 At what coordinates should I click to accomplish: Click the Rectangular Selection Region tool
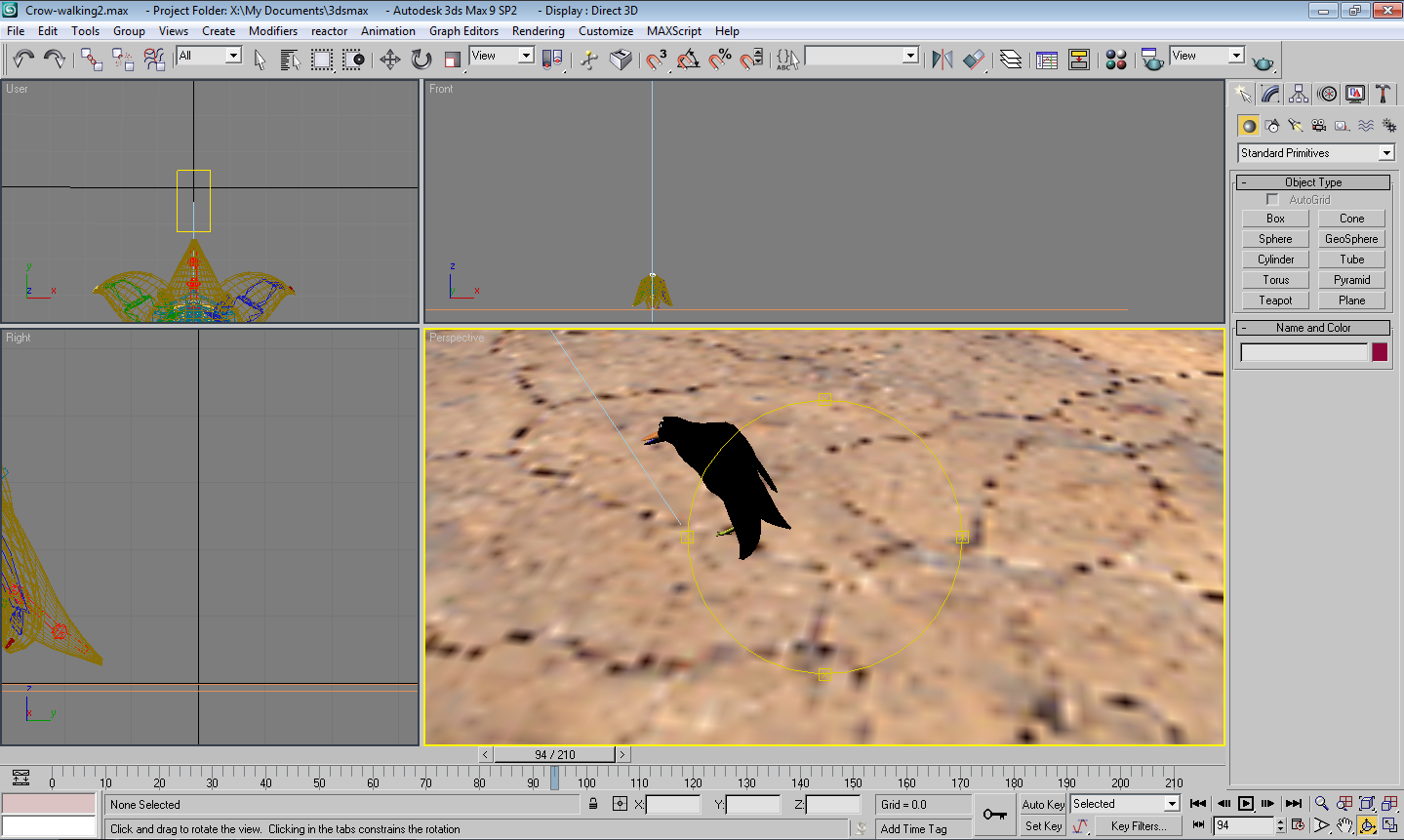click(x=322, y=60)
